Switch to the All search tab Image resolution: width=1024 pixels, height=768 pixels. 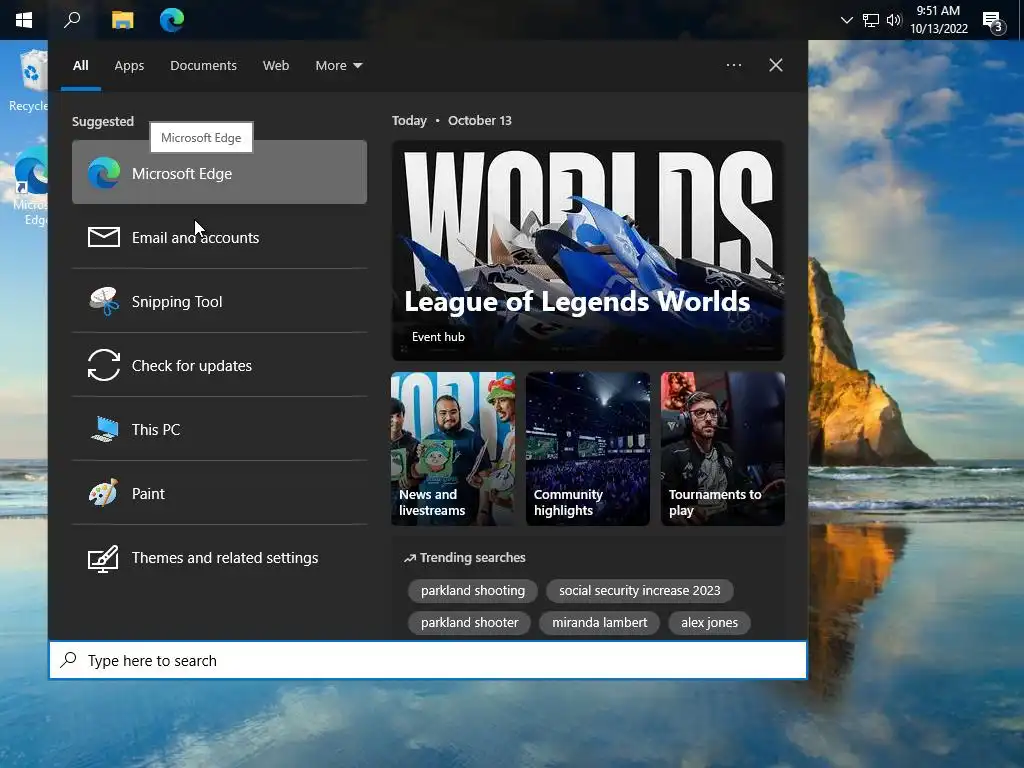(80, 65)
